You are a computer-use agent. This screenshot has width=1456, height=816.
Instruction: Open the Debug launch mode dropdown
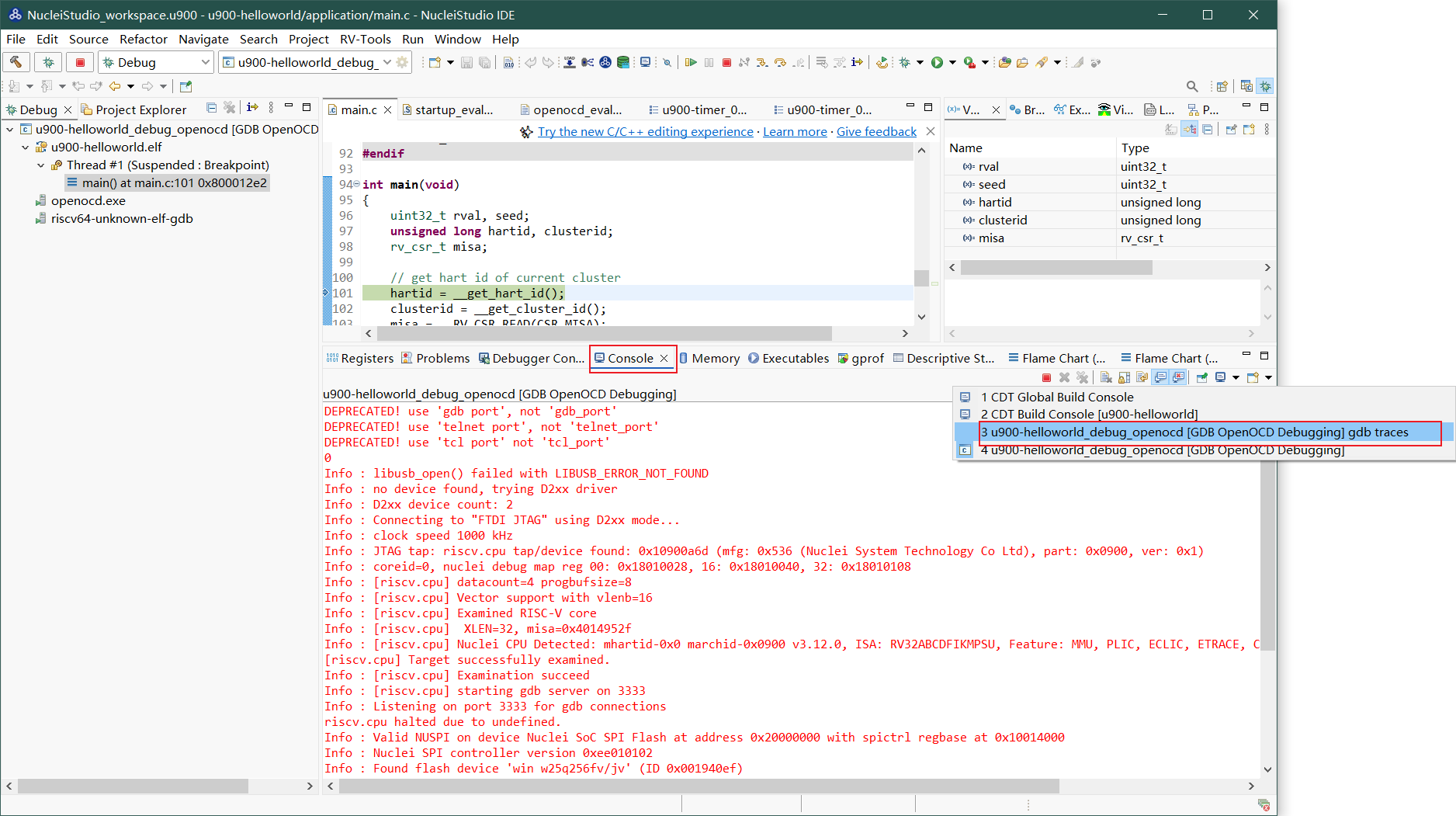click(205, 62)
